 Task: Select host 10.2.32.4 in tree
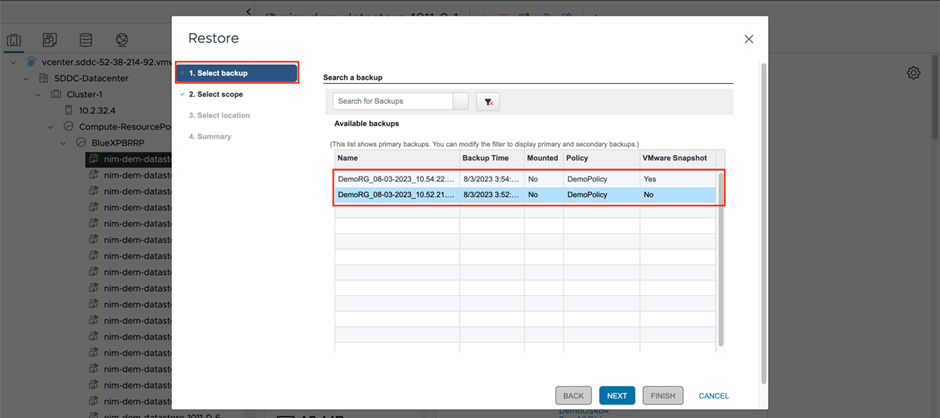tap(85, 110)
